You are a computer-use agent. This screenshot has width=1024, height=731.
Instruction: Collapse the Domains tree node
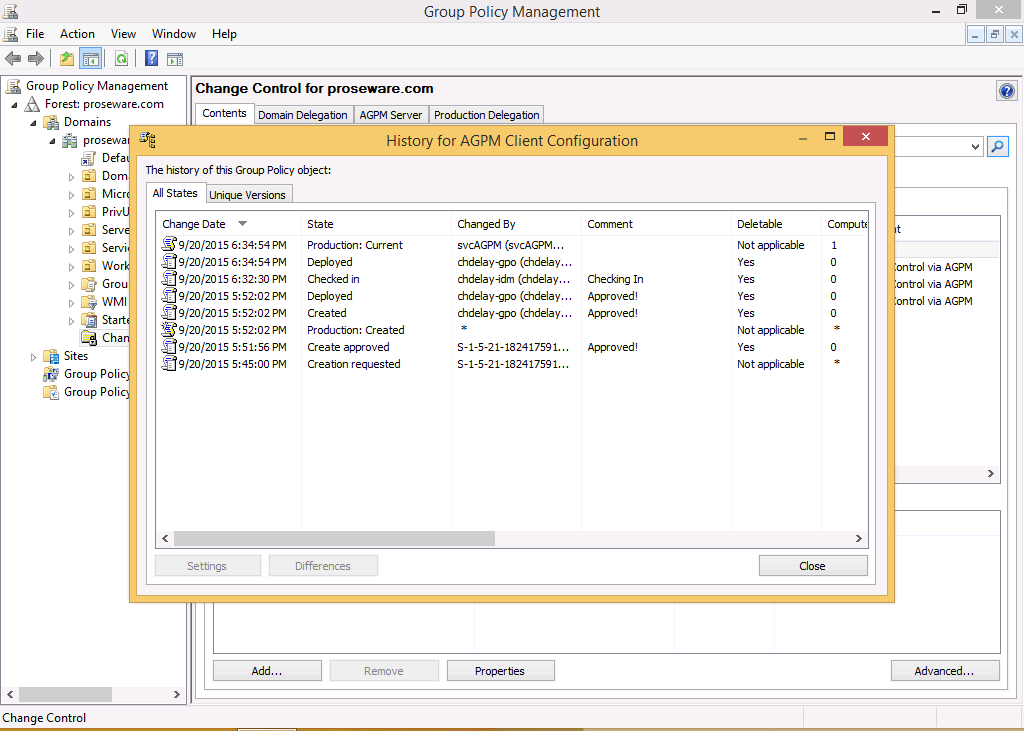click(x=33, y=122)
